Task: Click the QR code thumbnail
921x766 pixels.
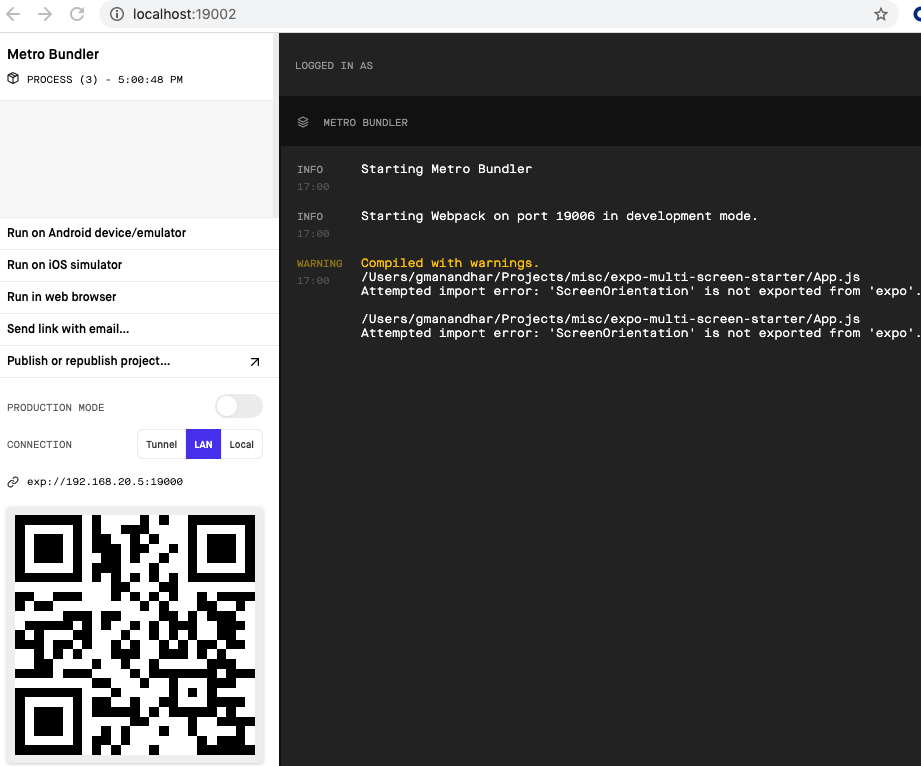Action: tap(135, 633)
